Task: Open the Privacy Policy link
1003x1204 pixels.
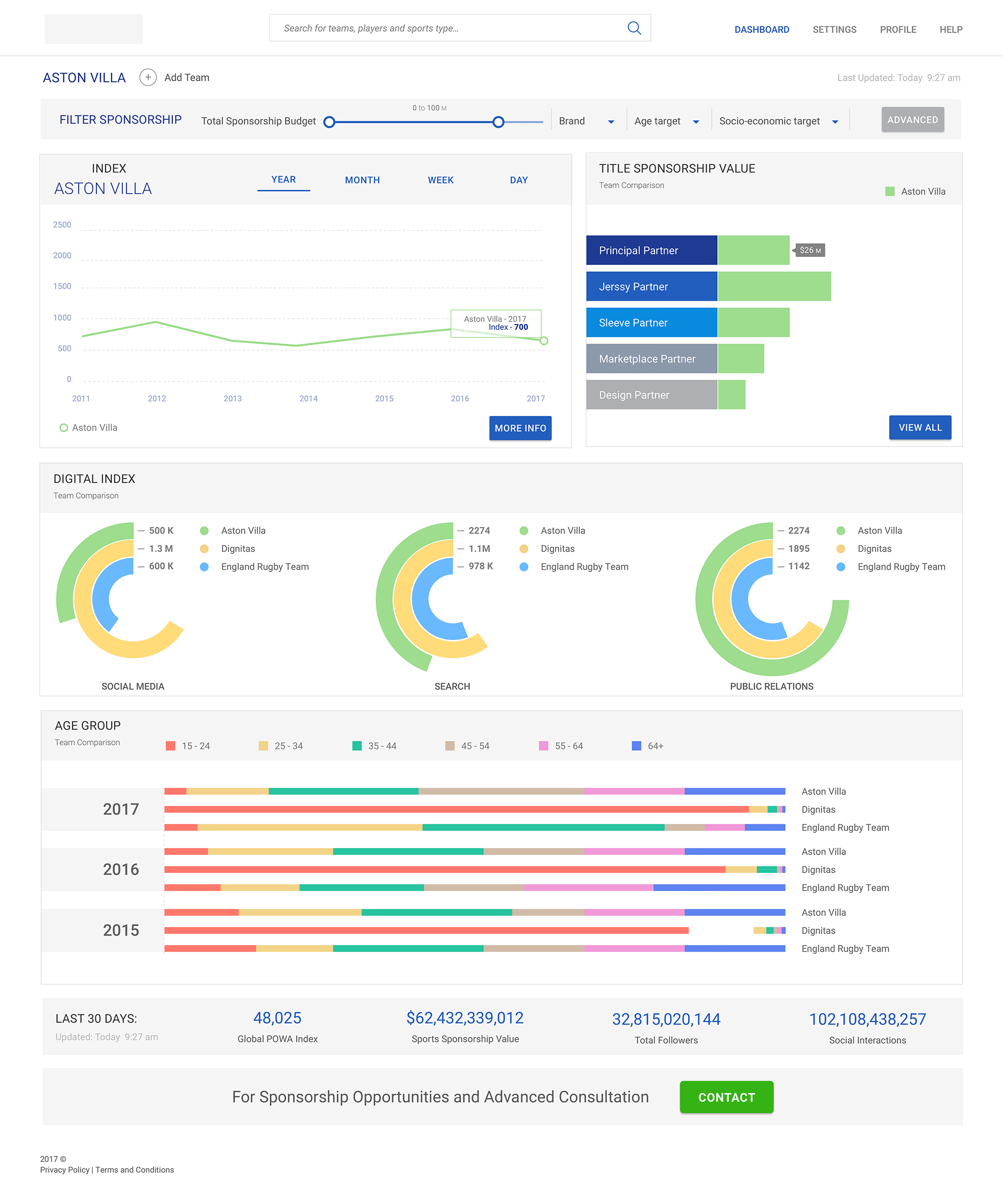Action: point(64,1169)
